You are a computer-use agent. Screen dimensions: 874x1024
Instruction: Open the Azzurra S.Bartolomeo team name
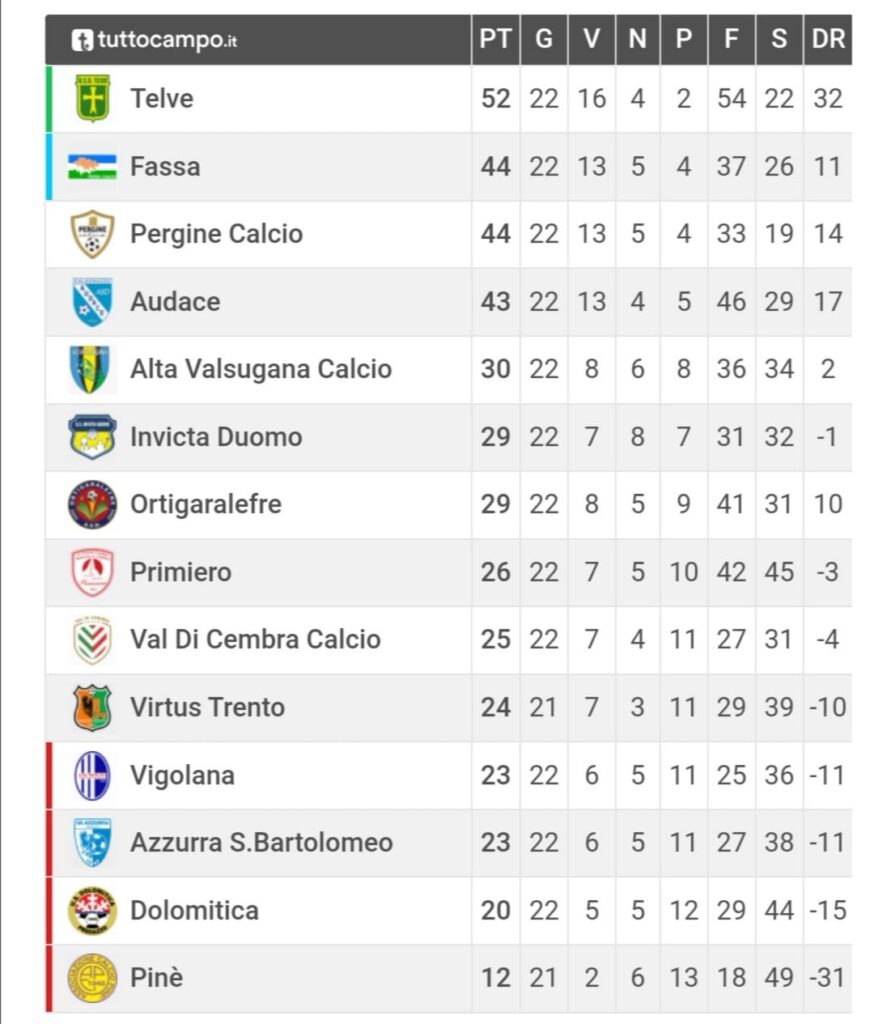(261, 842)
